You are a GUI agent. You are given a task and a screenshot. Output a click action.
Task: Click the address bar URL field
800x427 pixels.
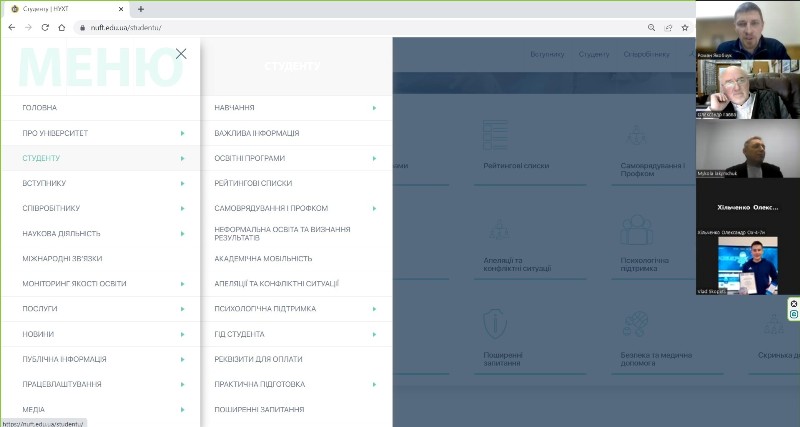pos(357,28)
